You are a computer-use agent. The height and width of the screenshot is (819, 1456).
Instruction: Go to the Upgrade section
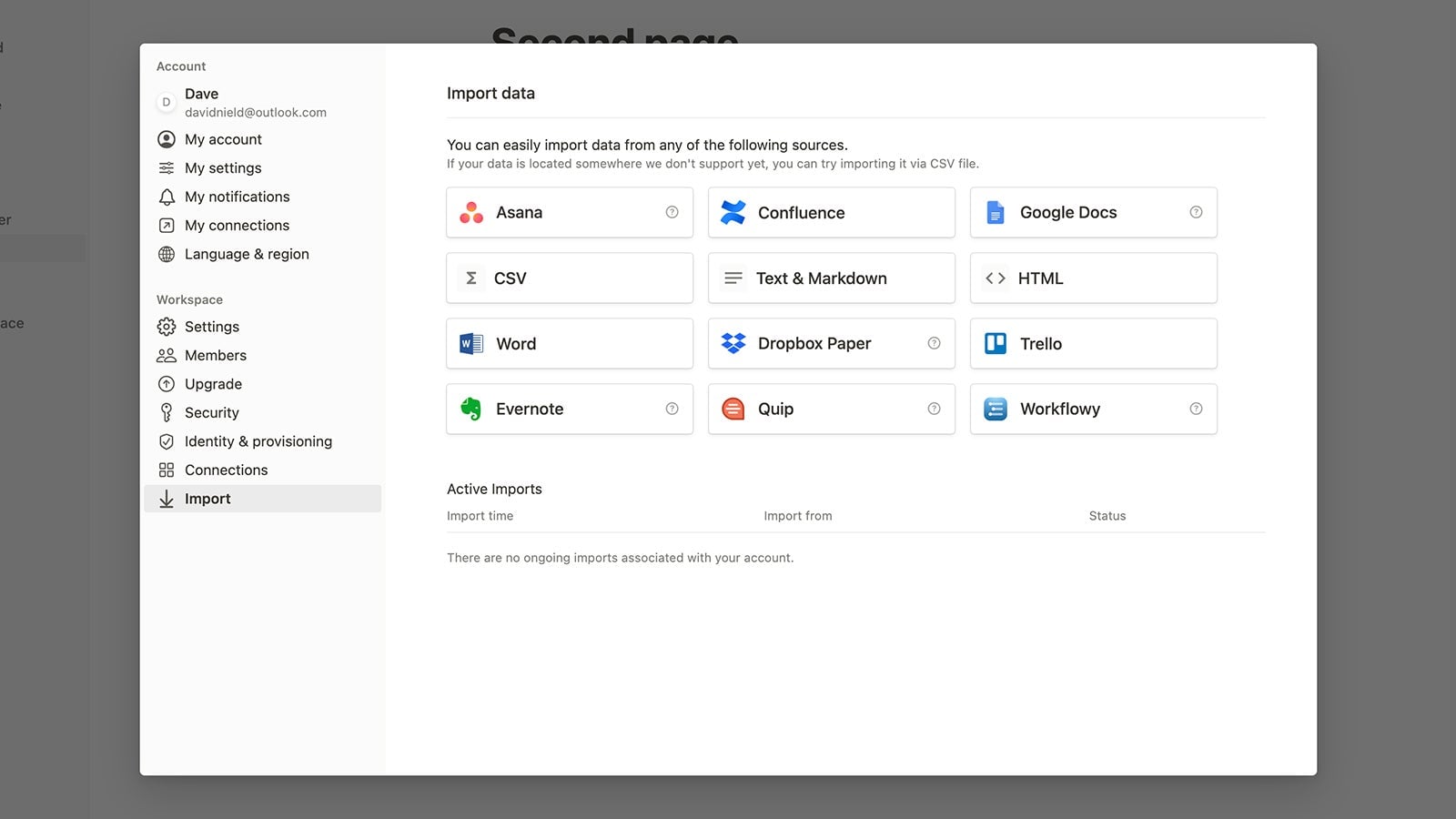[262, 384]
